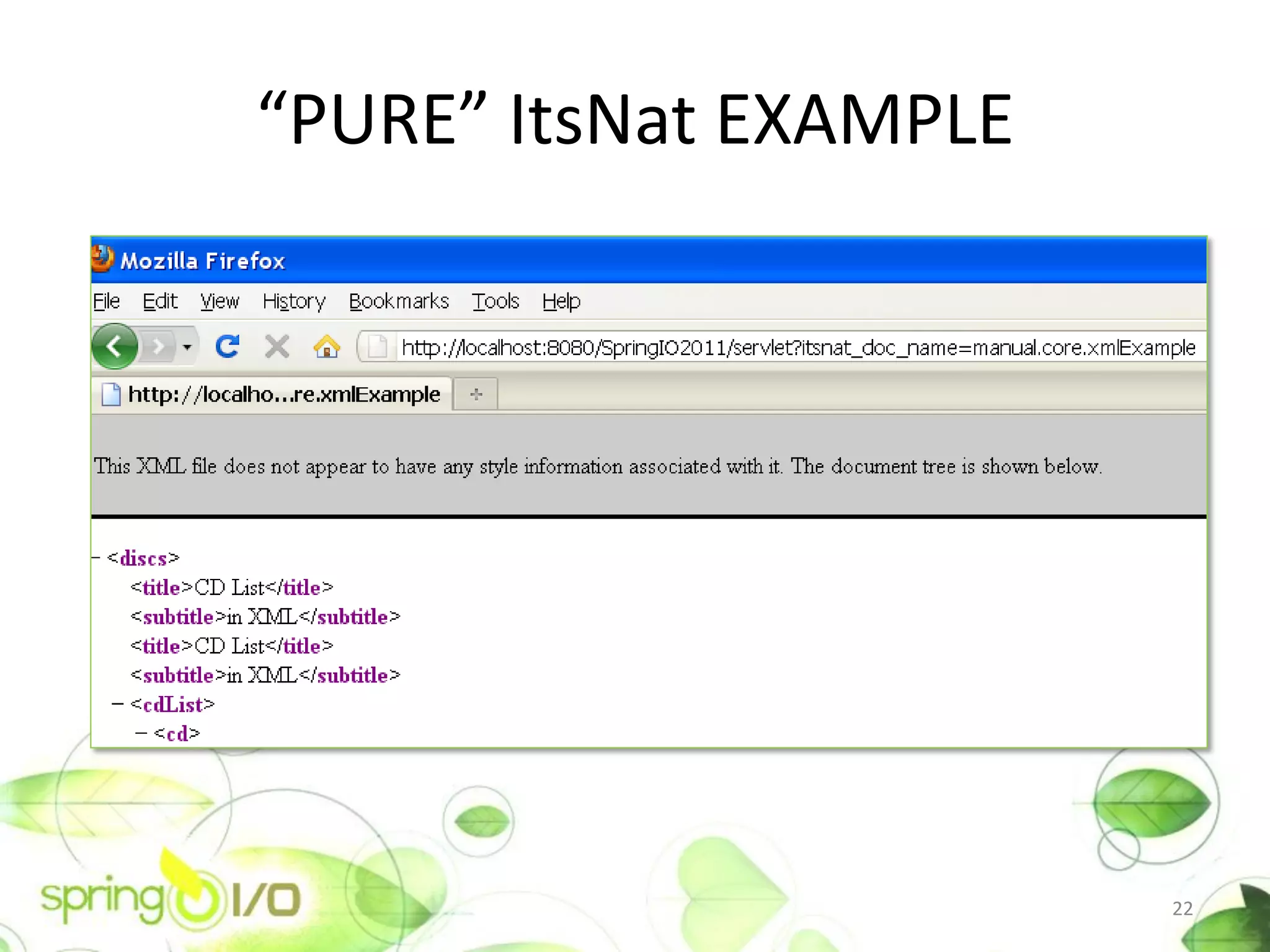The width and height of the screenshot is (1270, 952).
Task: Collapse the discs root element
Action: (x=95, y=558)
